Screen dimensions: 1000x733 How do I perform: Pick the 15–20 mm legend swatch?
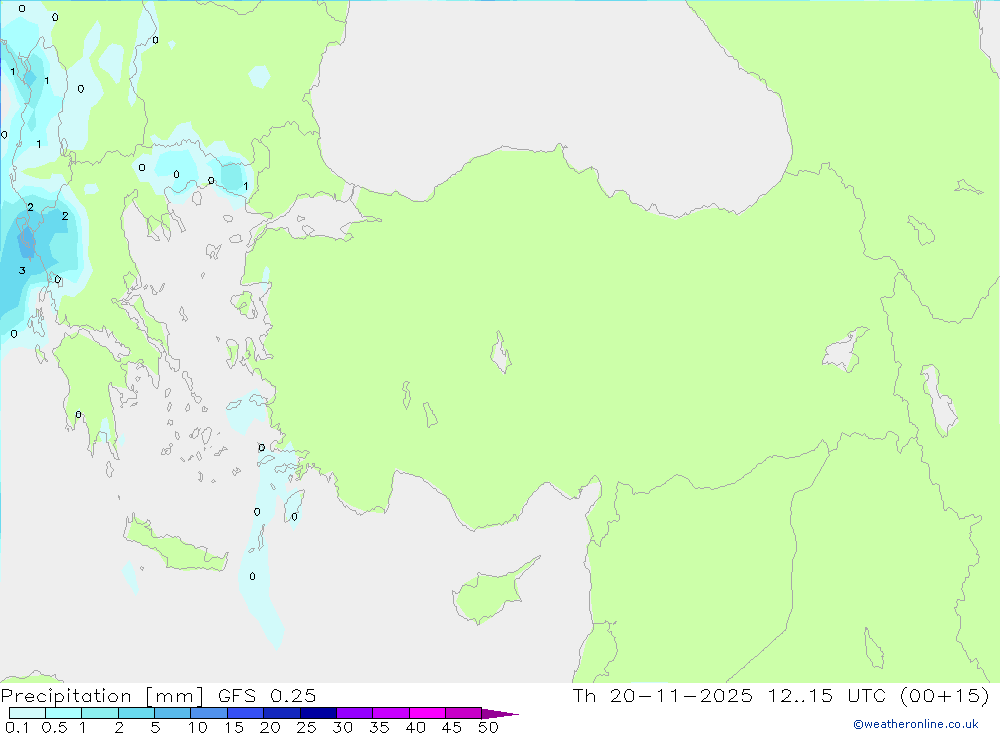coord(245,713)
